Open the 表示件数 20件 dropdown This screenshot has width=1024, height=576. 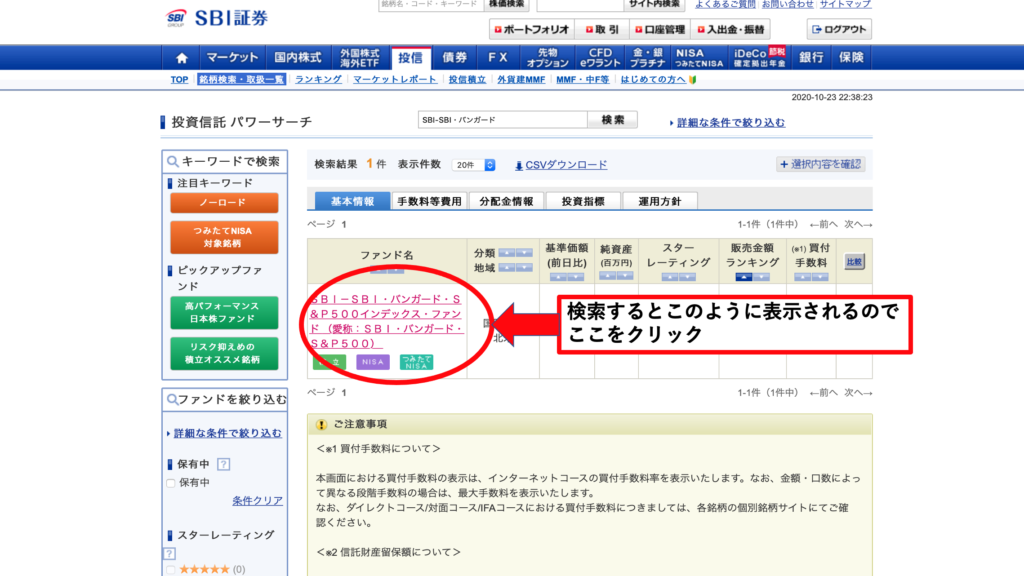coord(473,165)
